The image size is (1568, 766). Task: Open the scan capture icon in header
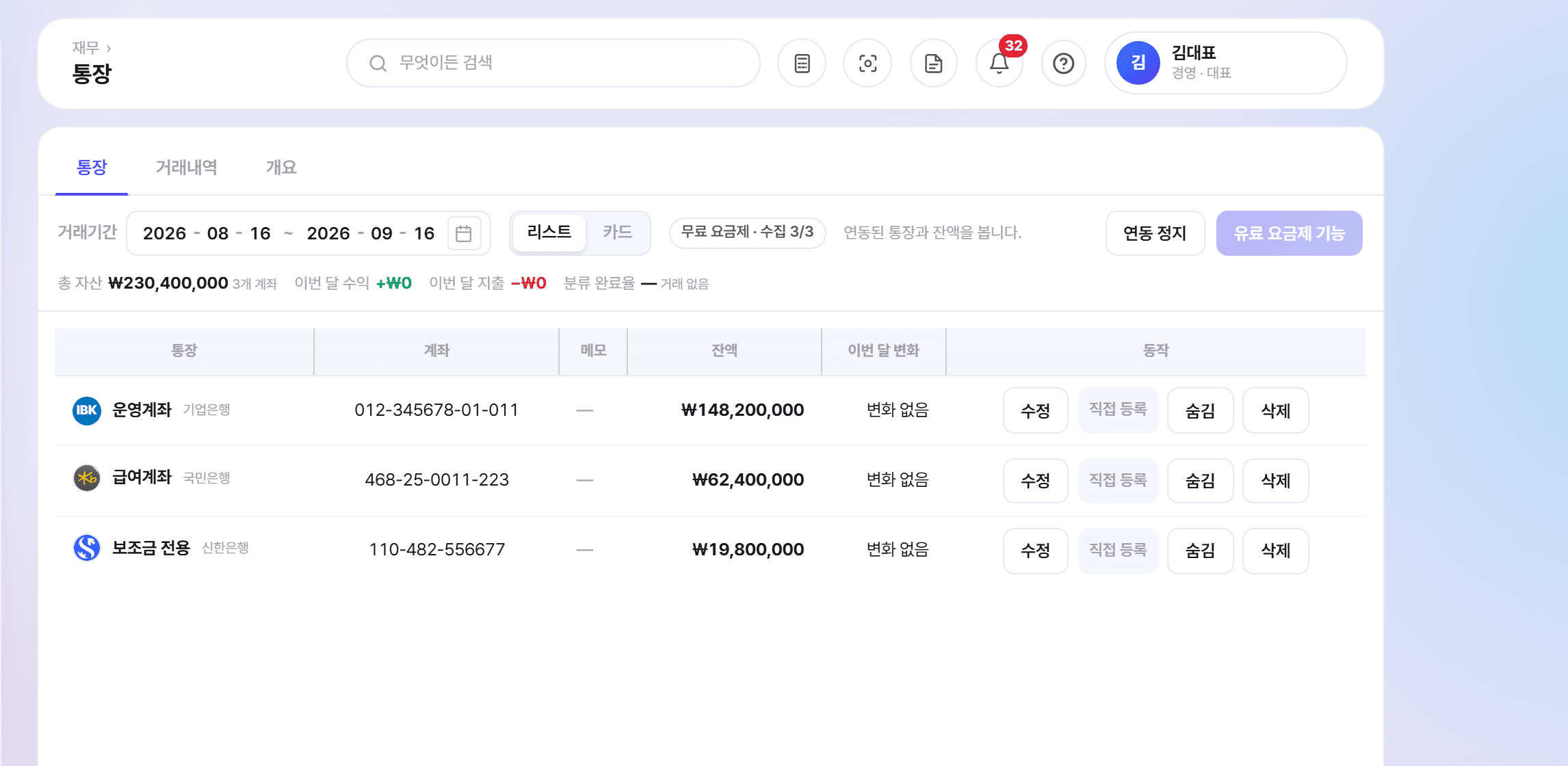click(x=867, y=64)
